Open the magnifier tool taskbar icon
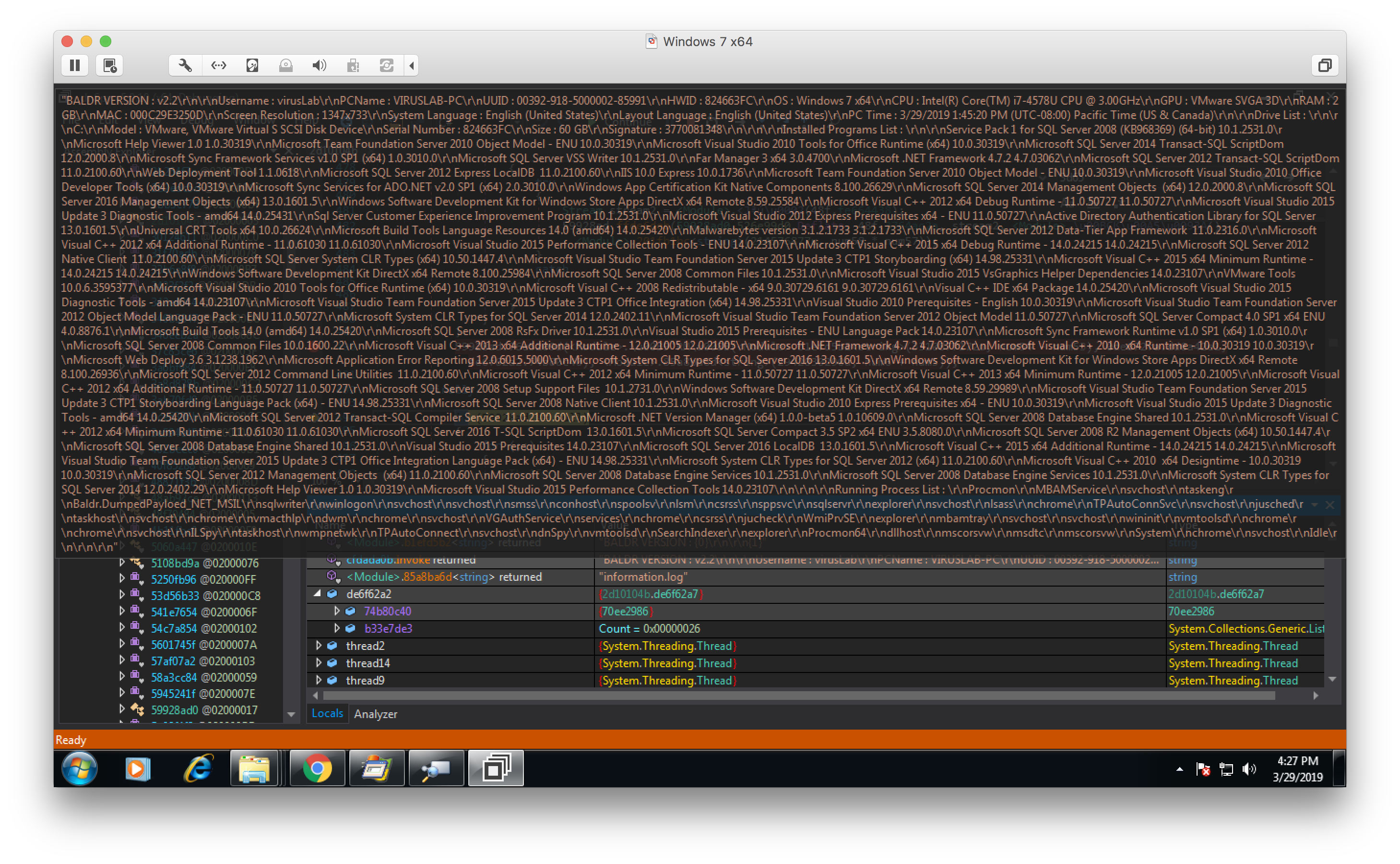1400x864 pixels. [437, 768]
